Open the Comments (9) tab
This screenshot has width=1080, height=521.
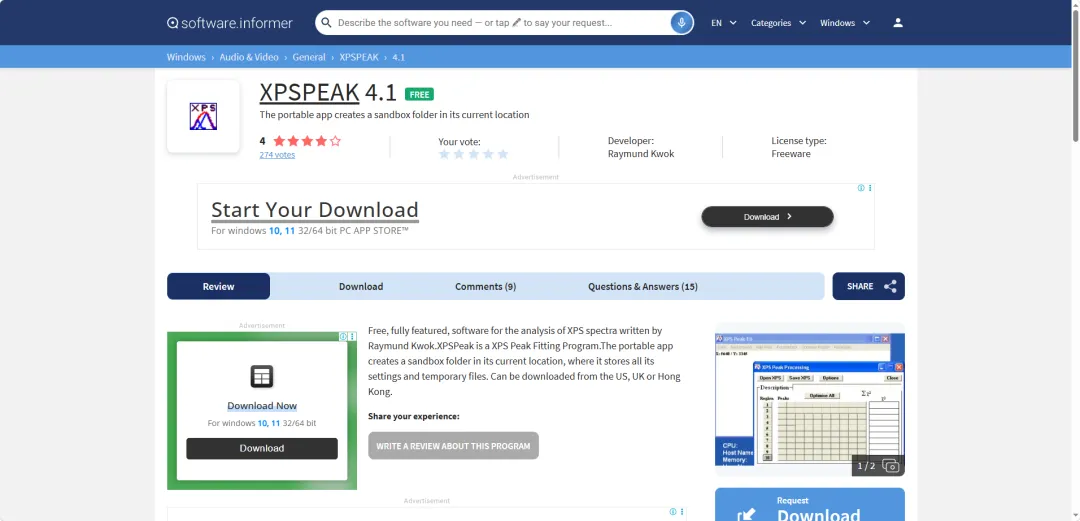[x=486, y=287]
